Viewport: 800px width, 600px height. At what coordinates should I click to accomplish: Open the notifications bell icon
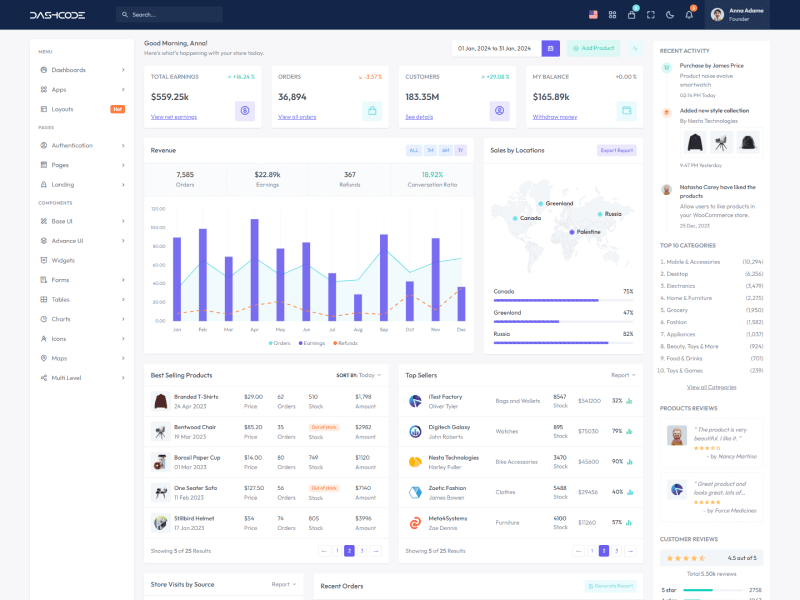click(689, 15)
